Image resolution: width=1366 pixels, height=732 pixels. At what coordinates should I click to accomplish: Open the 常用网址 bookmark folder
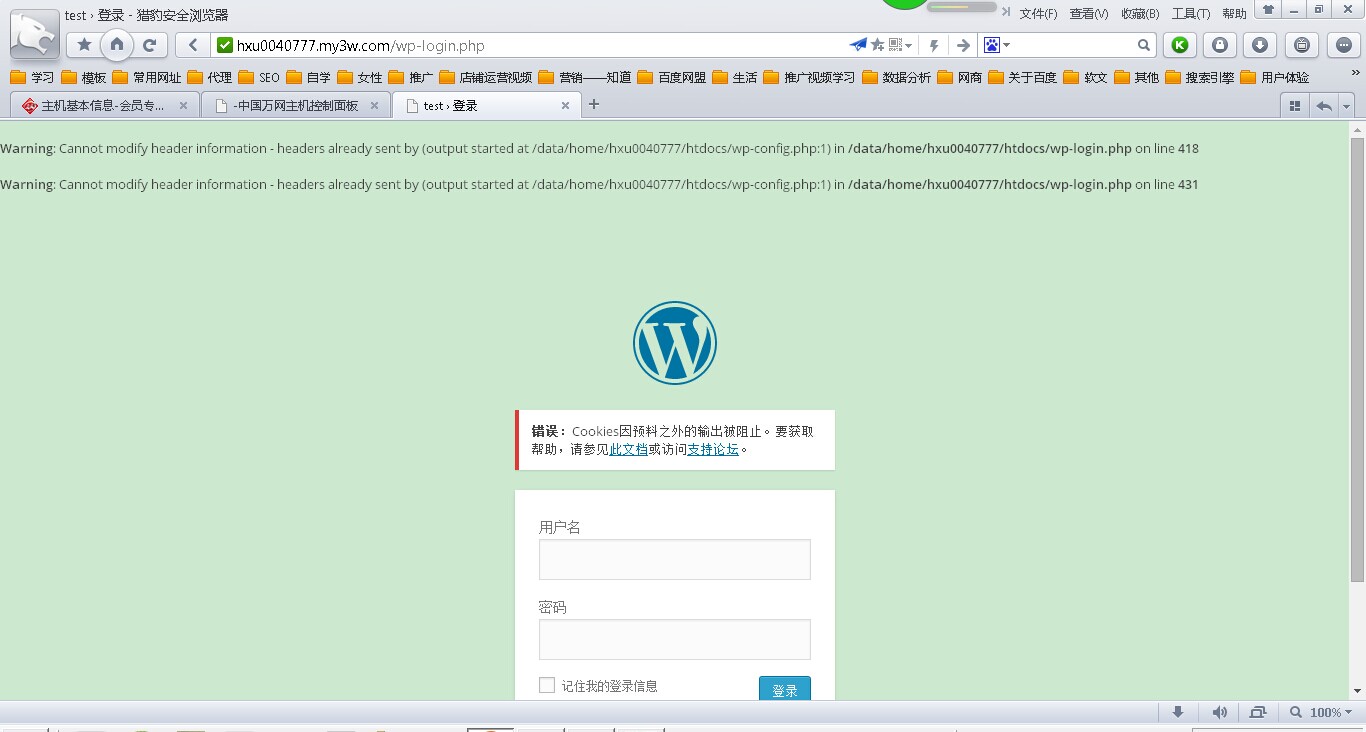pyautogui.click(x=147, y=77)
